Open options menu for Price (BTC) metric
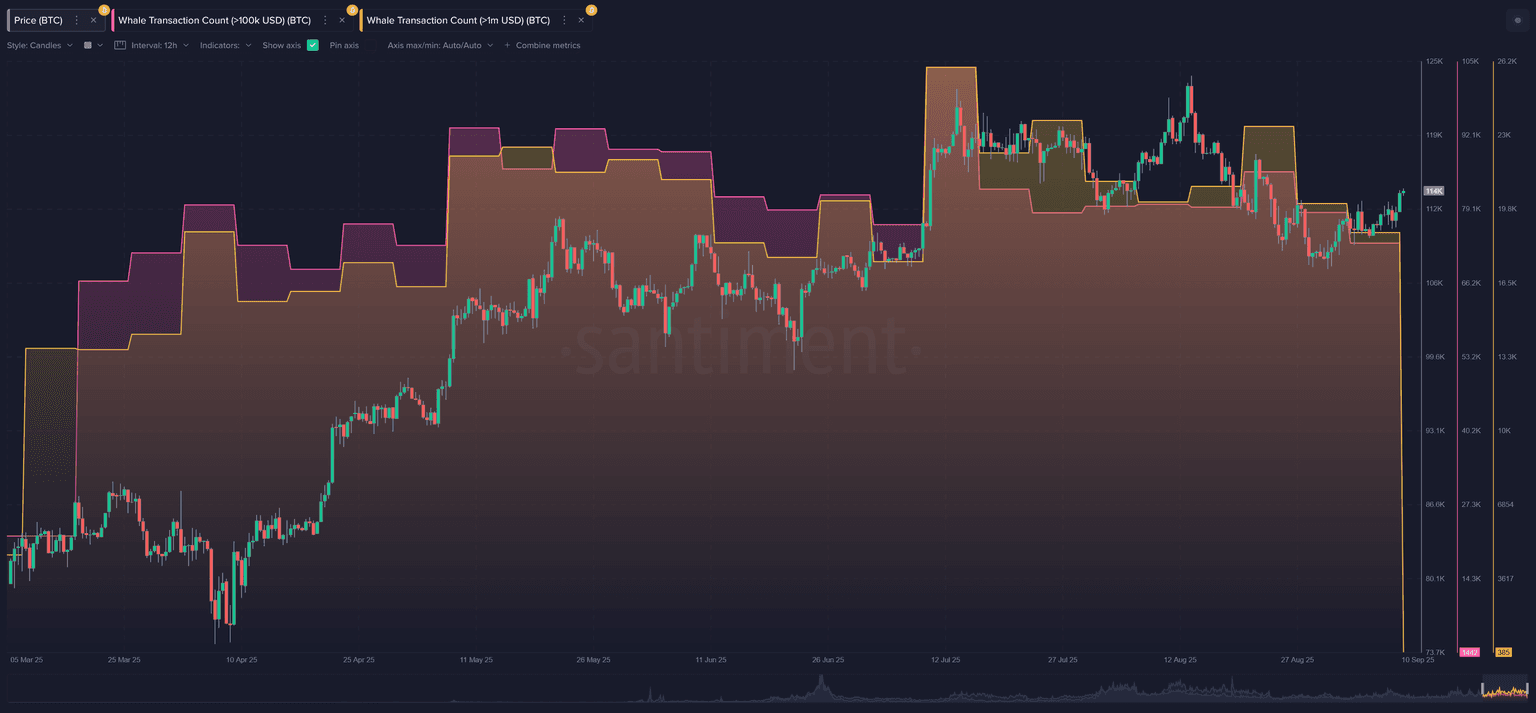The width and height of the screenshot is (1536, 713). (x=77, y=20)
